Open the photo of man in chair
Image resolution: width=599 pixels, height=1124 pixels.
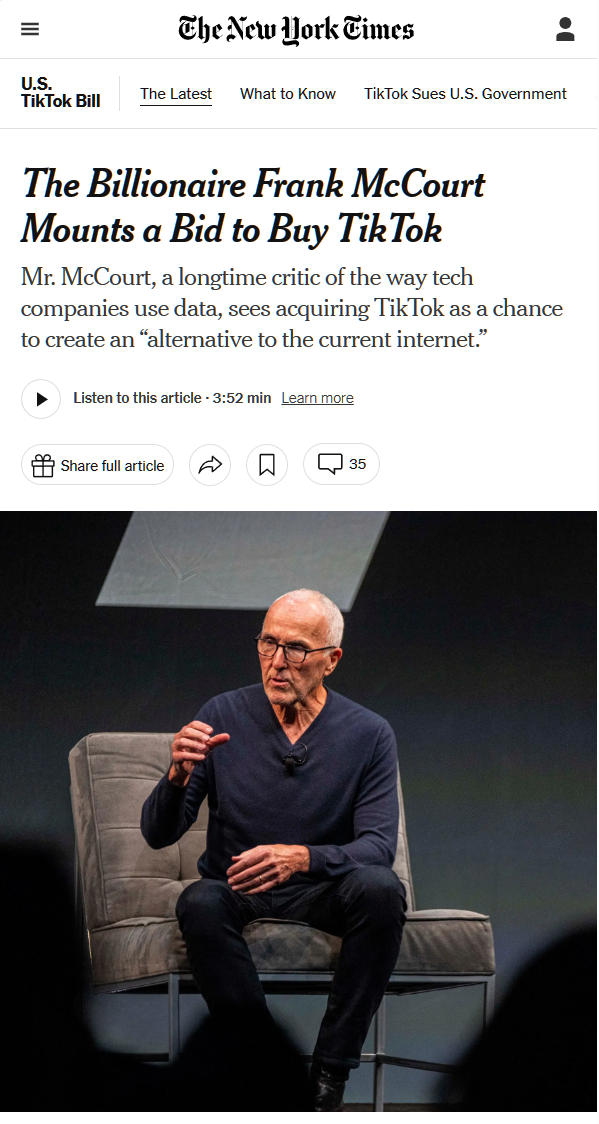[299, 811]
